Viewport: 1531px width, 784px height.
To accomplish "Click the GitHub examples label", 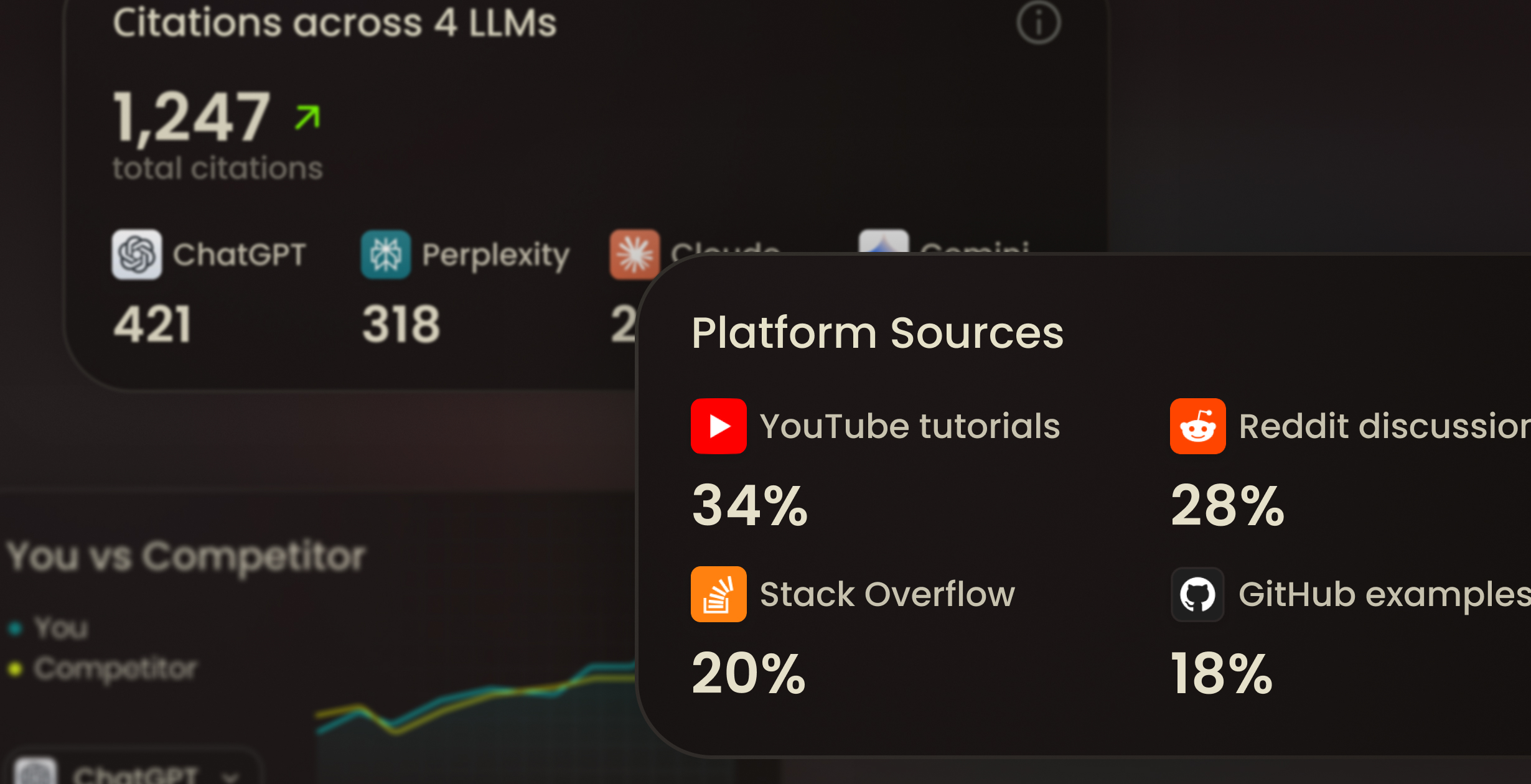I will click(1384, 594).
